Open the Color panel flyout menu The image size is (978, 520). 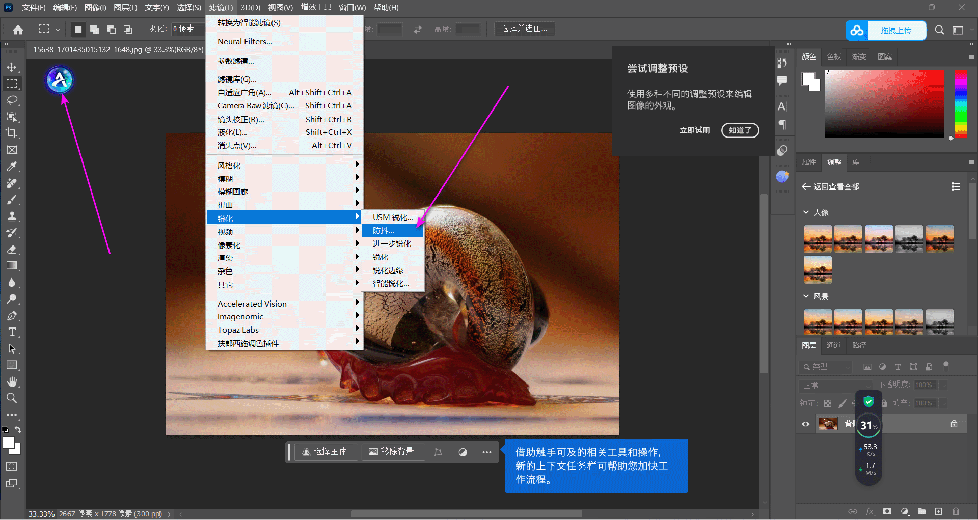click(971, 57)
